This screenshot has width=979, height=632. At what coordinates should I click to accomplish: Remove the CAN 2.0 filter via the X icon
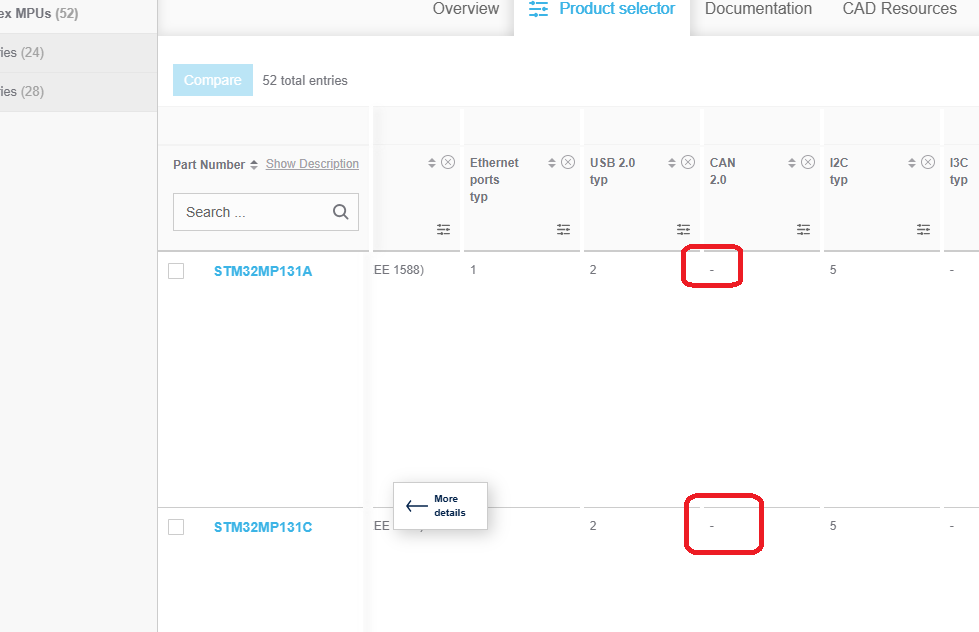808,161
